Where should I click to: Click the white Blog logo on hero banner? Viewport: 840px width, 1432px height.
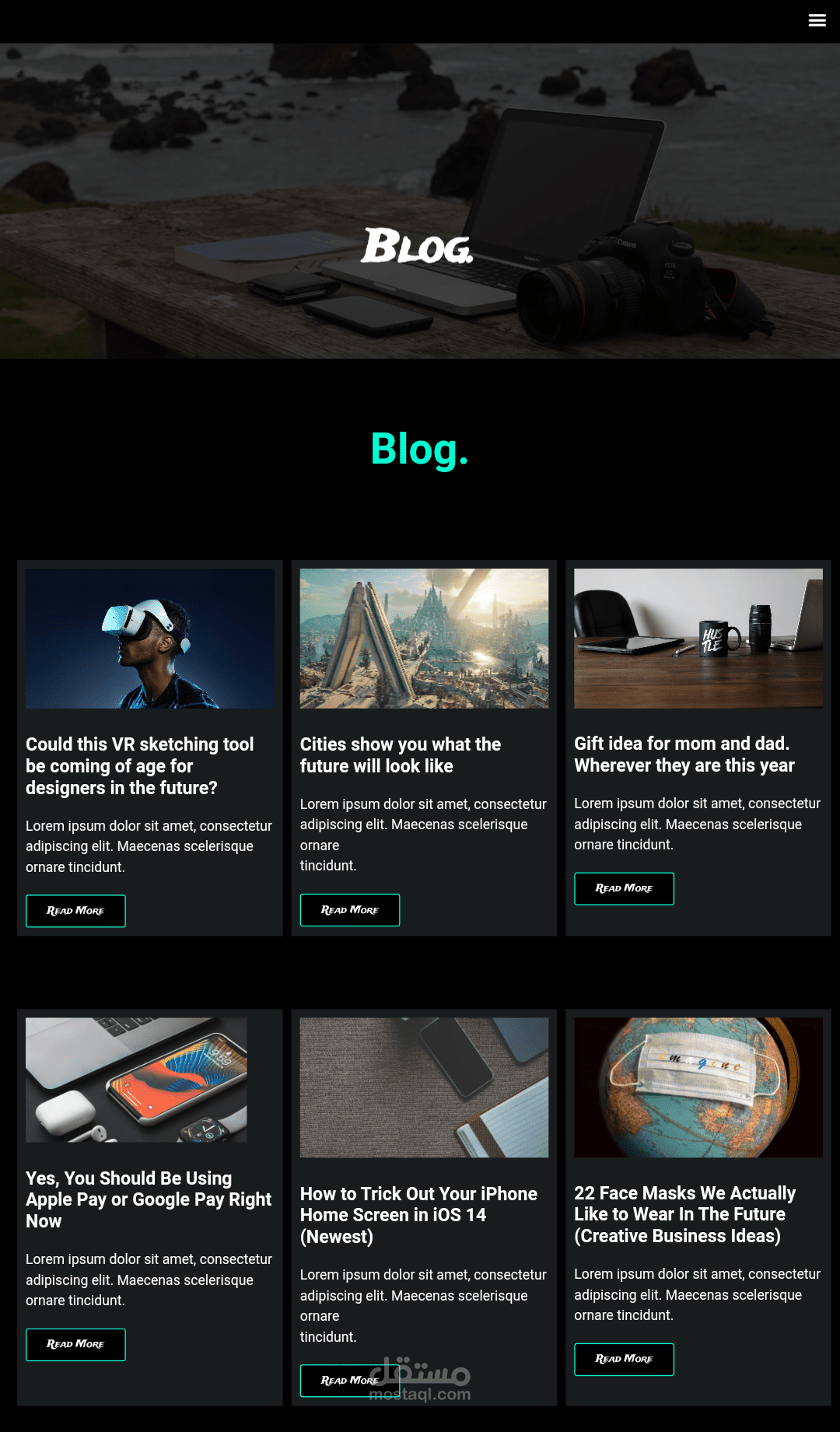[x=417, y=246]
